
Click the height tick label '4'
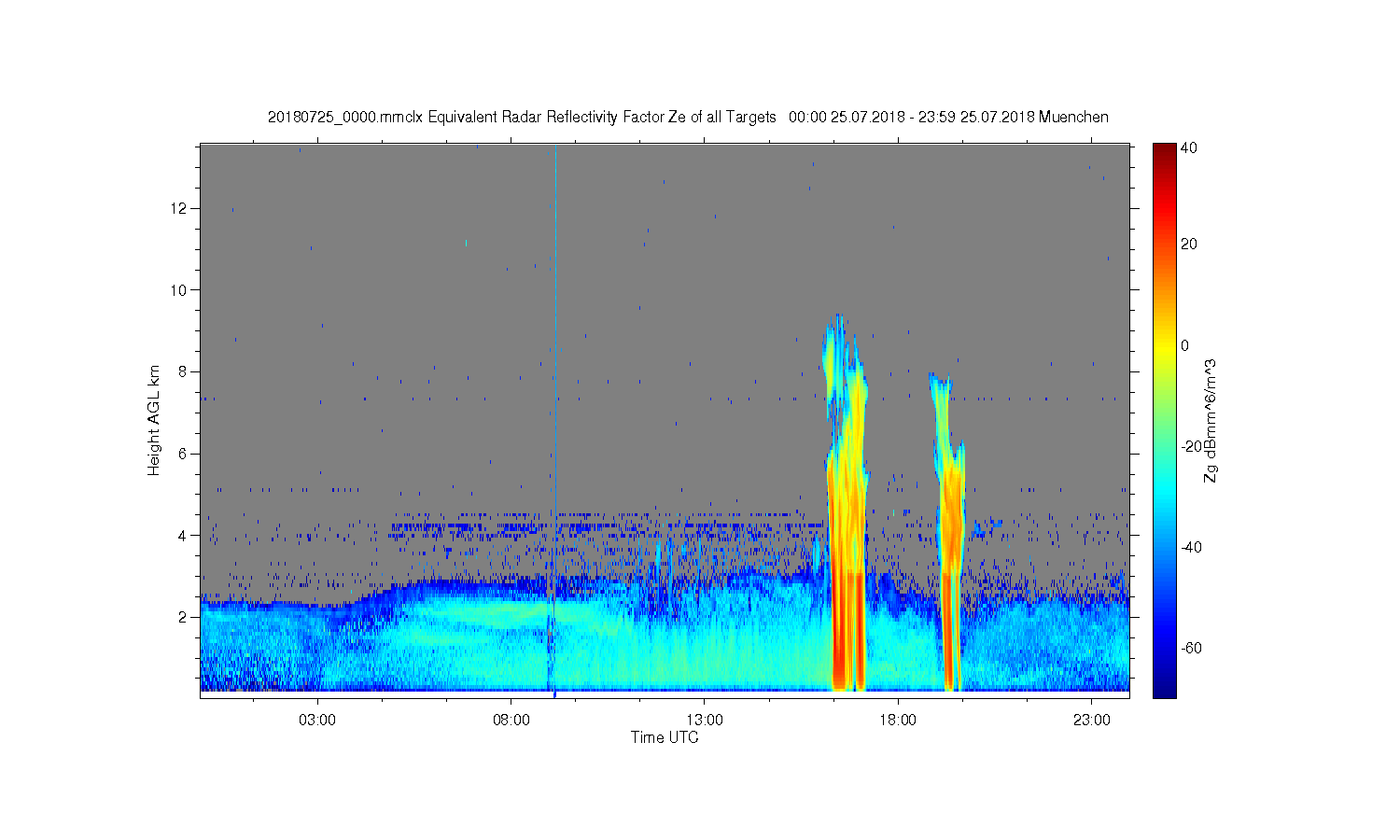pyautogui.click(x=183, y=536)
